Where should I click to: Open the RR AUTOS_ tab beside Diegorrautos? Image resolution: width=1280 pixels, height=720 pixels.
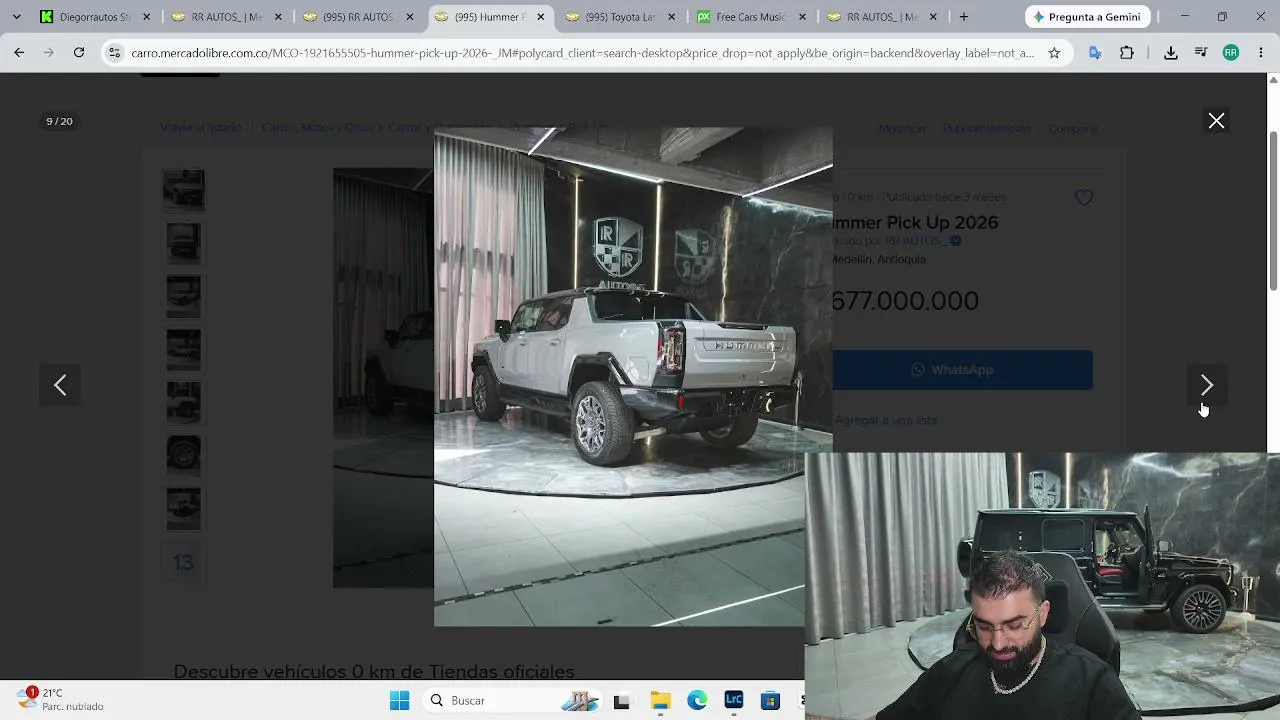click(x=227, y=17)
